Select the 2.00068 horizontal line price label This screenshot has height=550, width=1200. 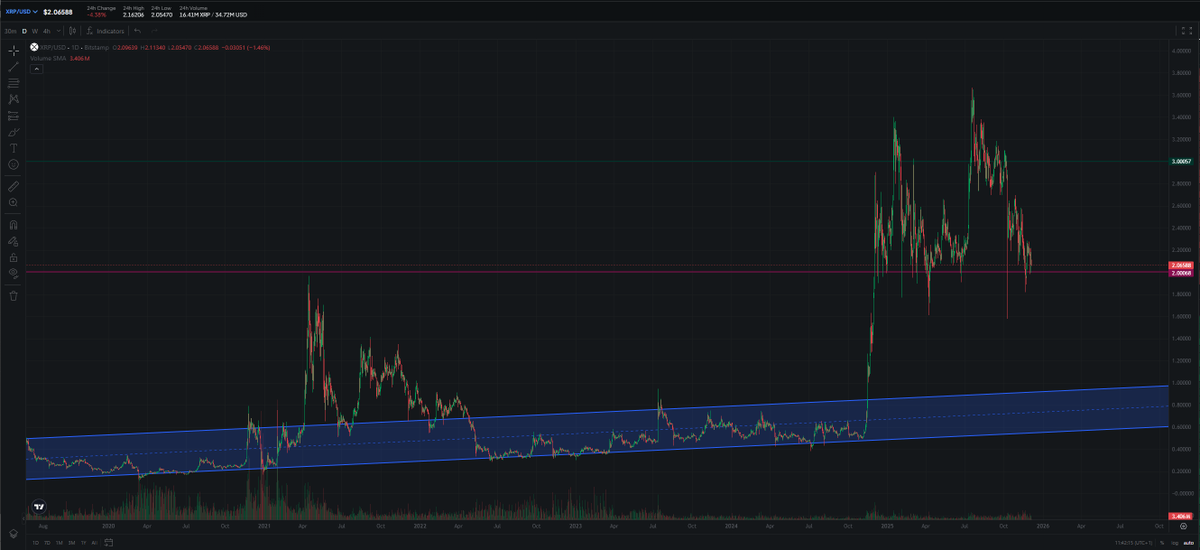1183,272
